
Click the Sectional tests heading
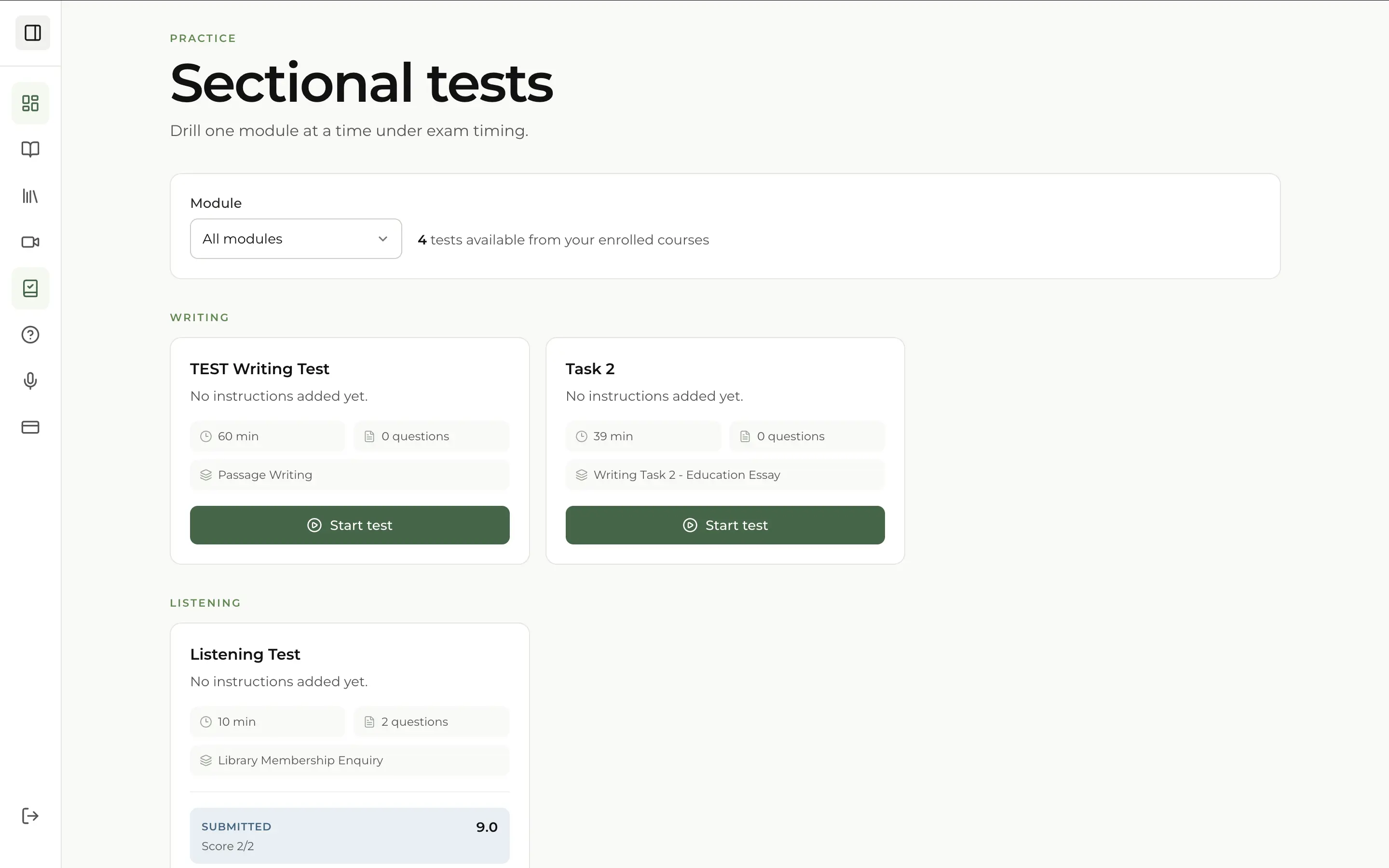[362, 83]
